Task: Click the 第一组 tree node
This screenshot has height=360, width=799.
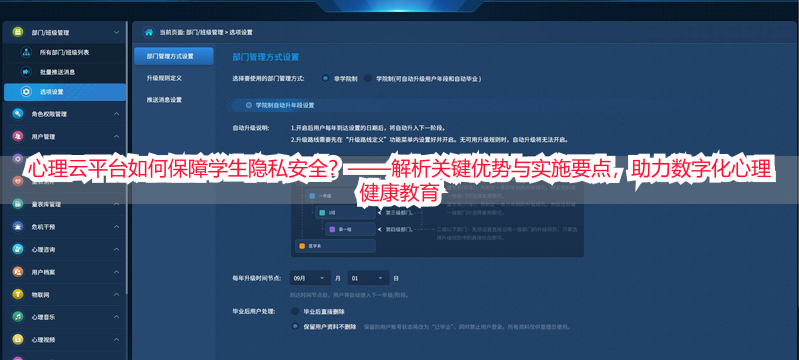Action: 351,229
